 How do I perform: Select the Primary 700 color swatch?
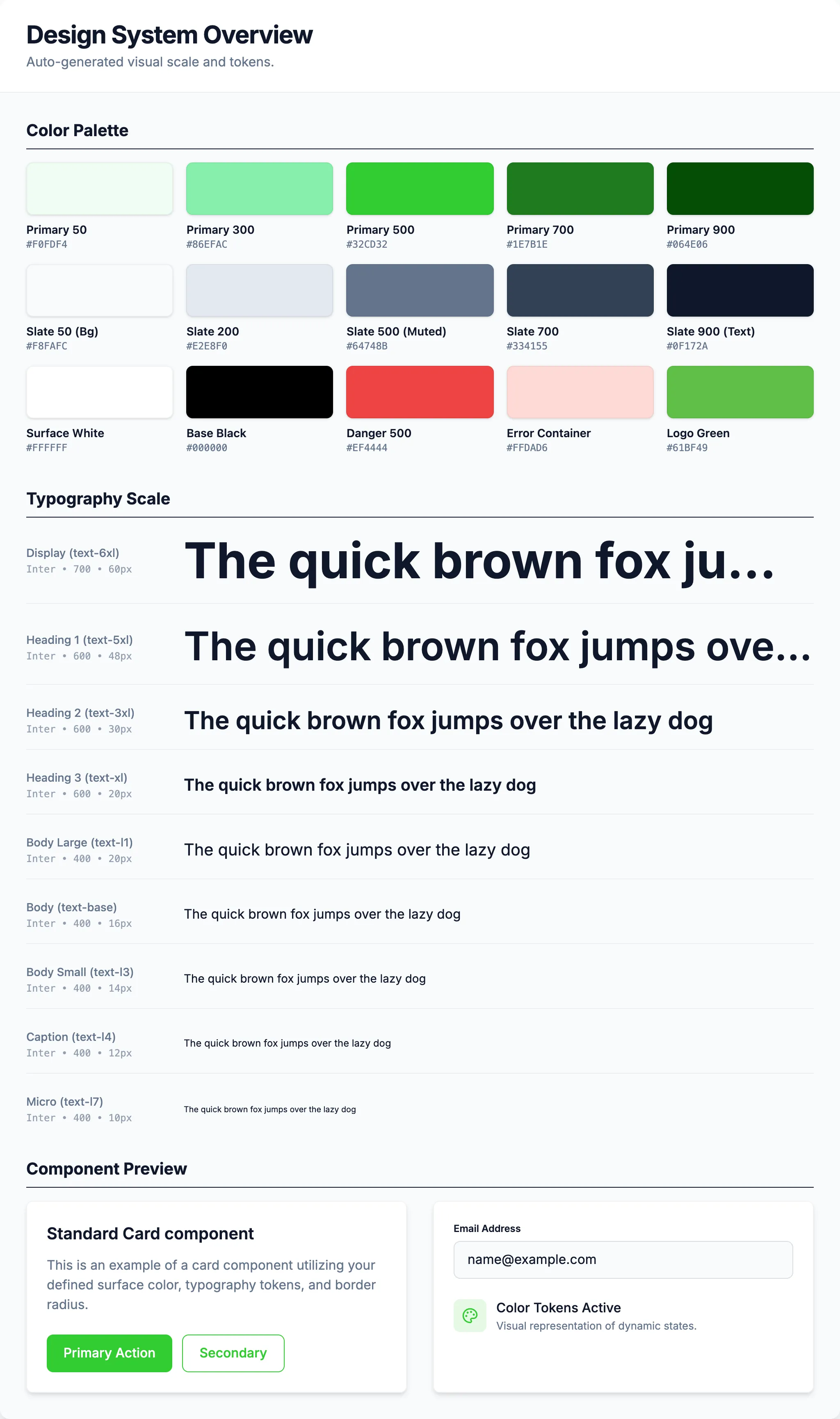coord(580,189)
